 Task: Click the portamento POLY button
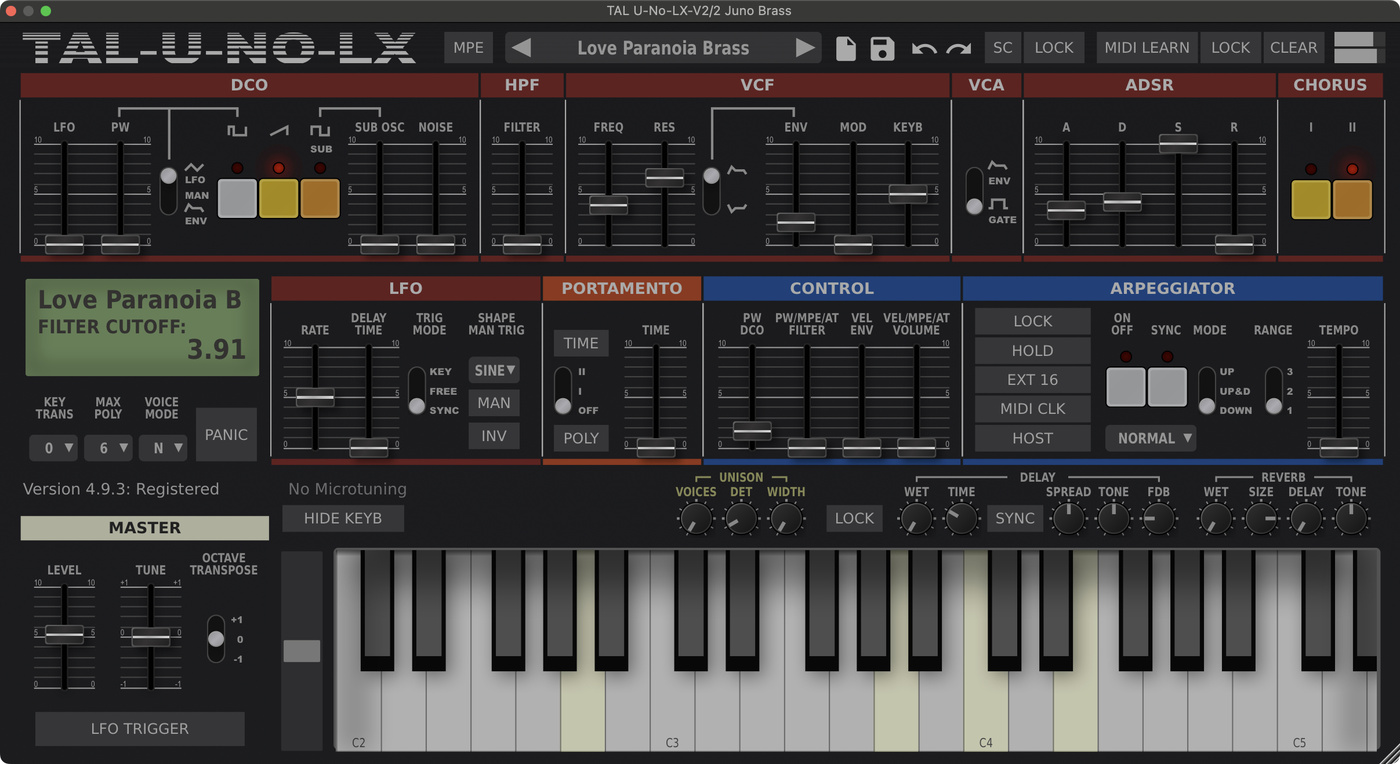[x=581, y=438]
